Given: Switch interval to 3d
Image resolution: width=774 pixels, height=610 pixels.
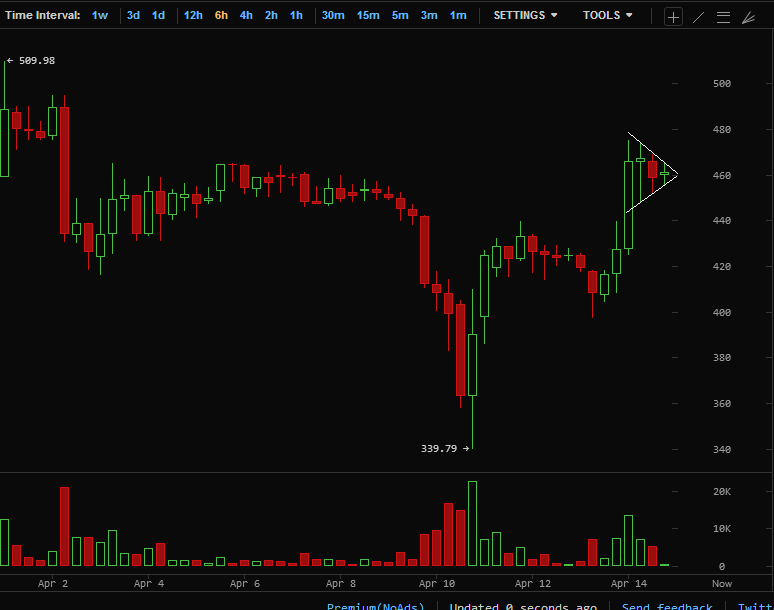Looking at the screenshot, I should click(133, 15).
